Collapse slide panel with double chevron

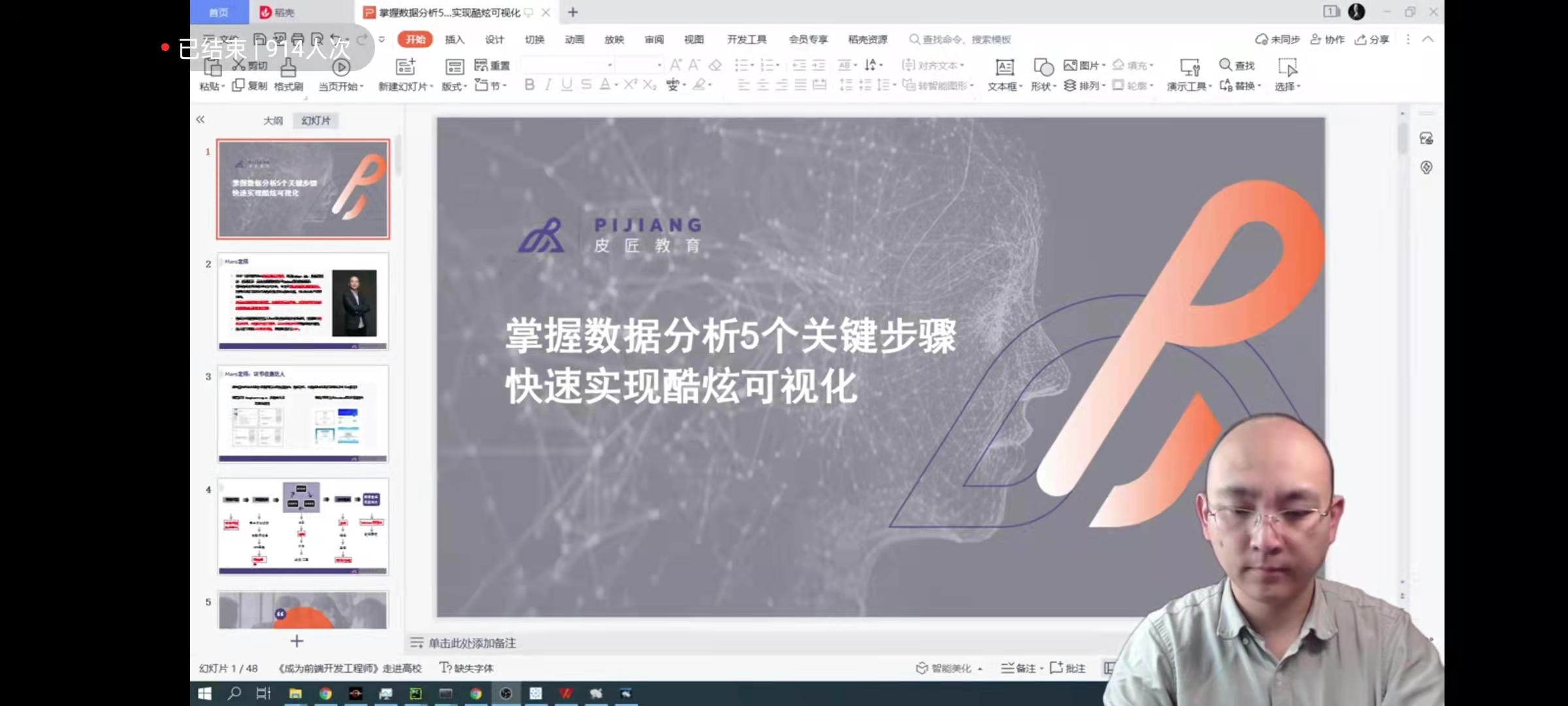[x=200, y=120]
